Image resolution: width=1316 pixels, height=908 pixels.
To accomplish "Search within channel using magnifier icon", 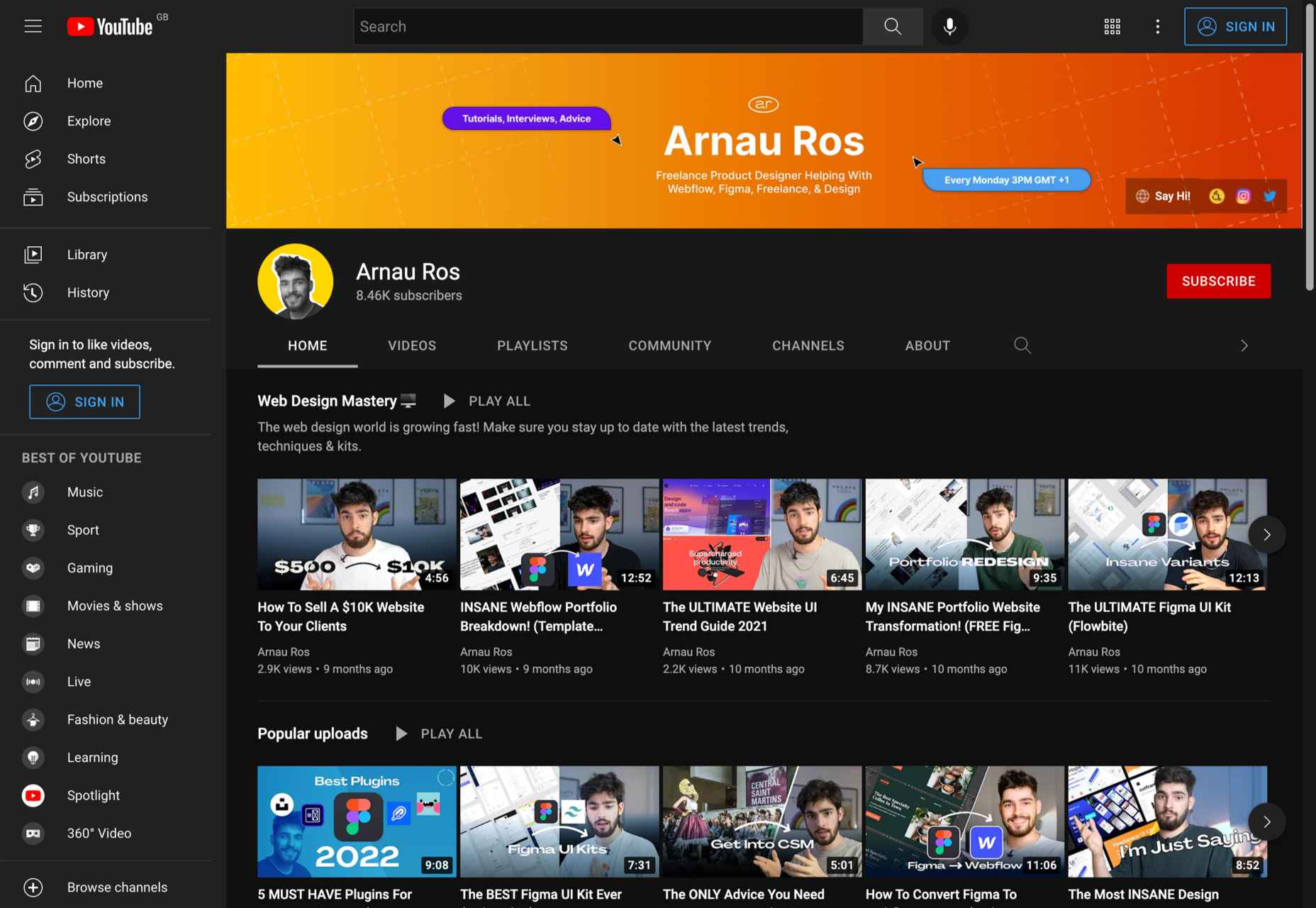I will pyautogui.click(x=1022, y=345).
